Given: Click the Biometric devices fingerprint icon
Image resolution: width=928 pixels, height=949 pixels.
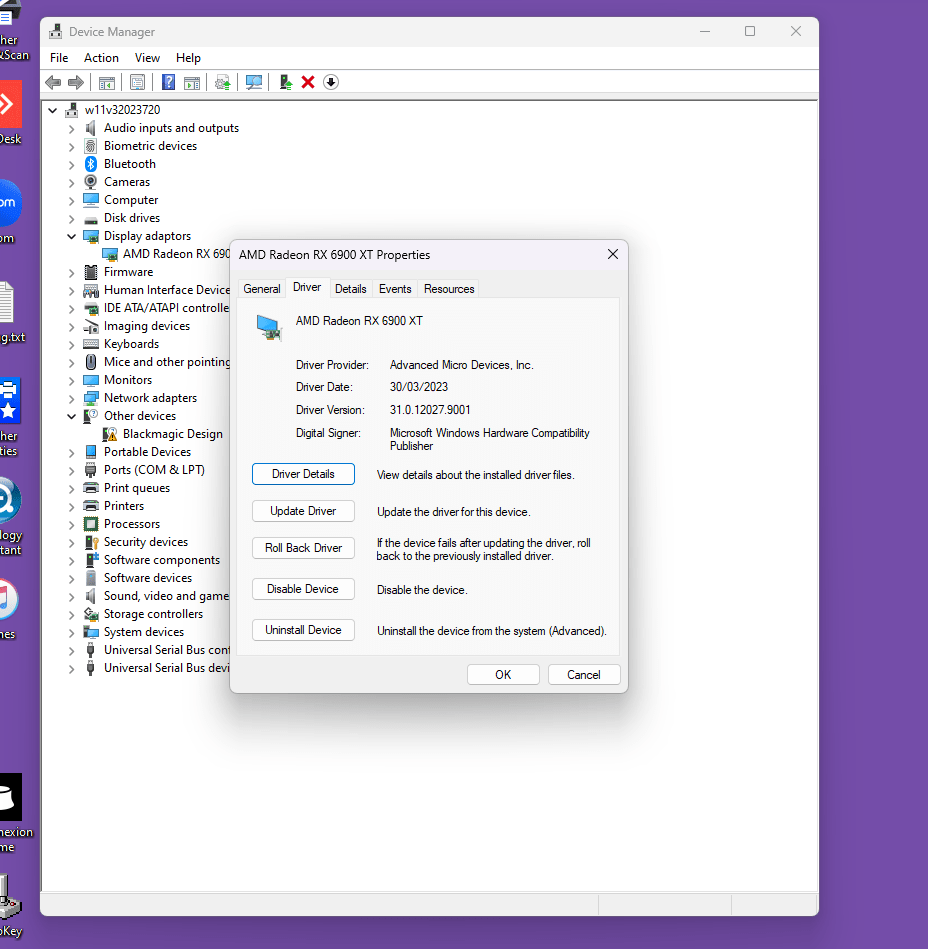Looking at the screenshot, I should (x=91, y=146).
